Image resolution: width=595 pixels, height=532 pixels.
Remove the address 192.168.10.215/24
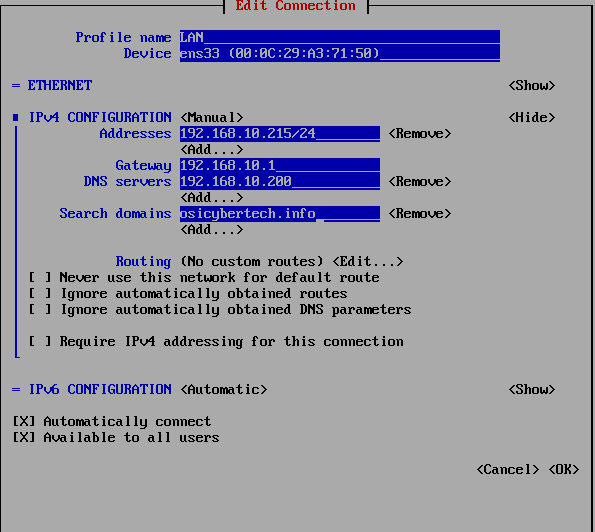[x=420, y=133]
